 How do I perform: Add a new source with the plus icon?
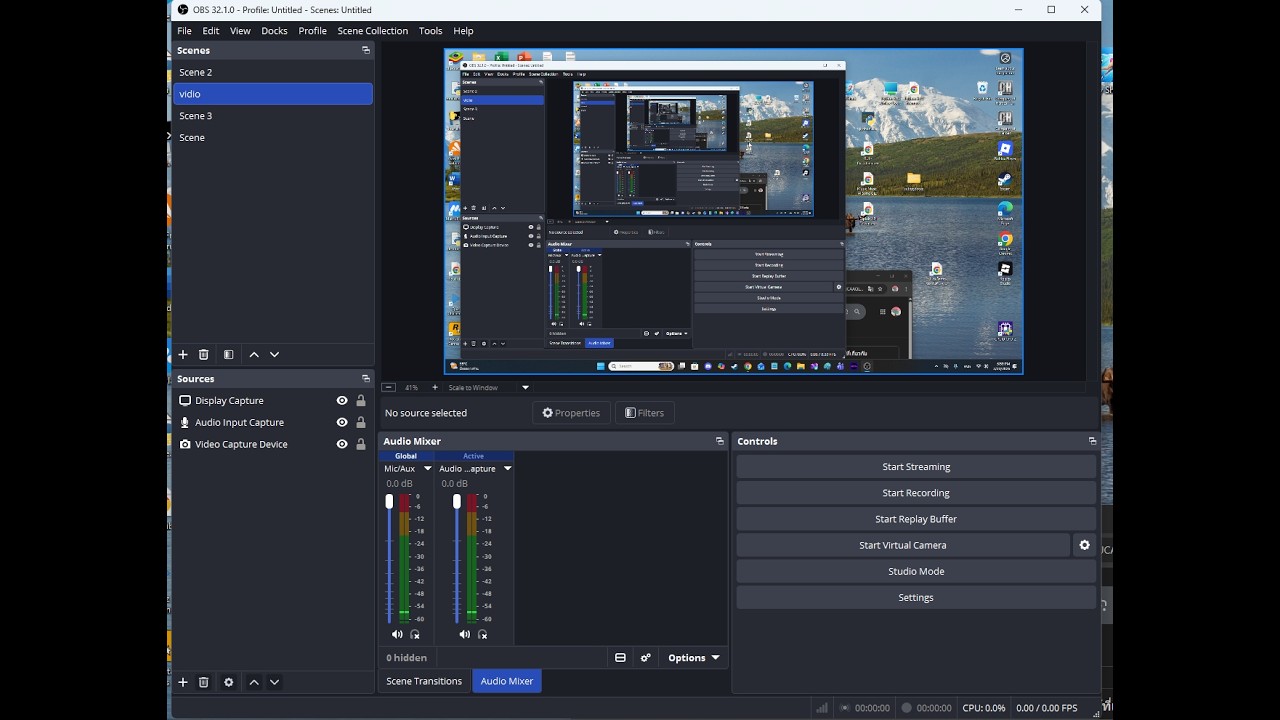point(183,682)
